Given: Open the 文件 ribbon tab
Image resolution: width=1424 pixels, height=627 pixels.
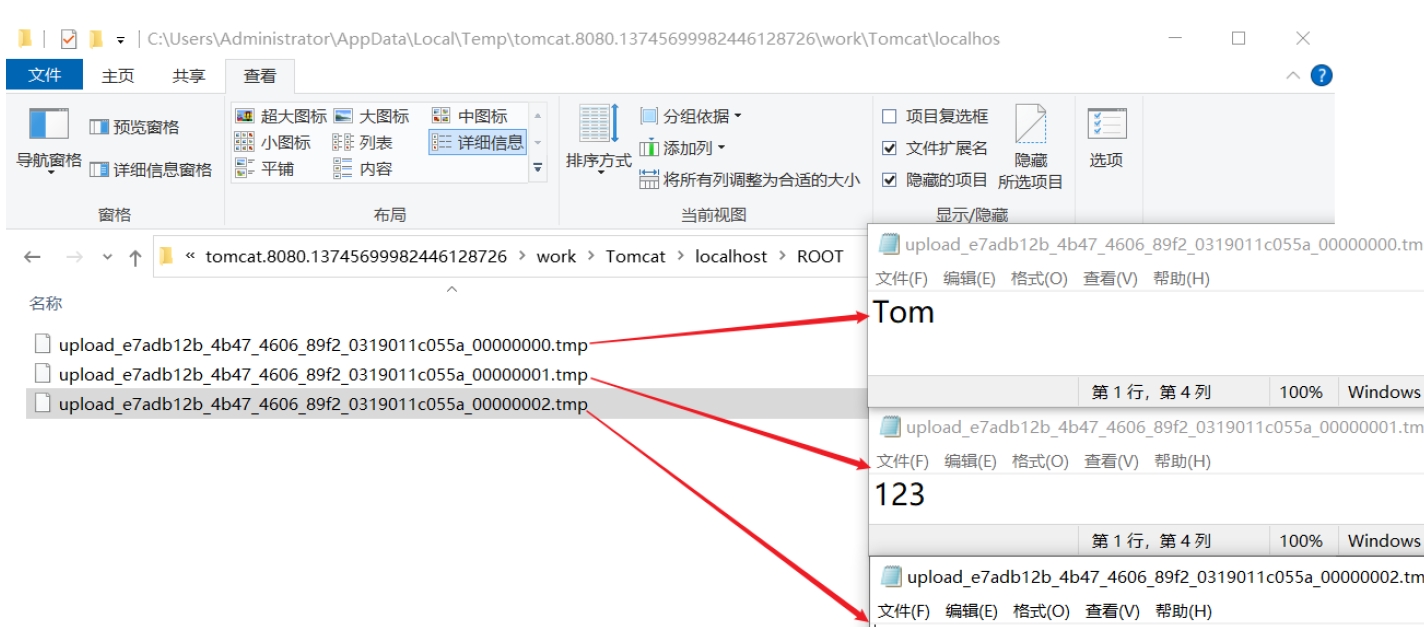Looking at the screenshot, I should 44,76.
